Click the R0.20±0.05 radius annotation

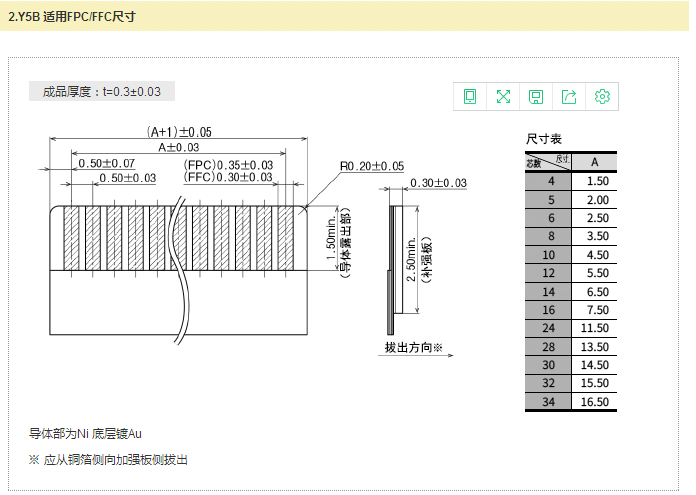(371, 166)
